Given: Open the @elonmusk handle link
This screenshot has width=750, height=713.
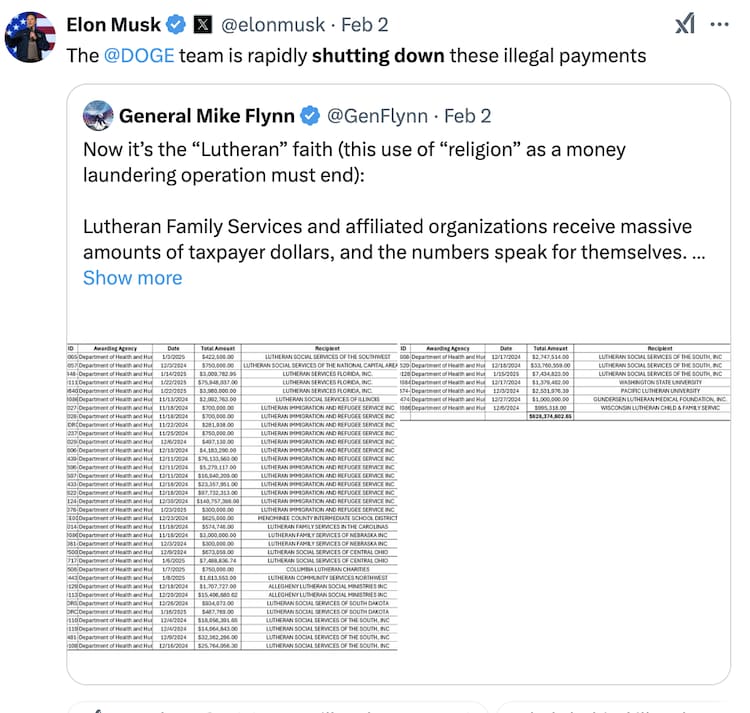Looking at the screenshot, I should click(x=273, y=25).
